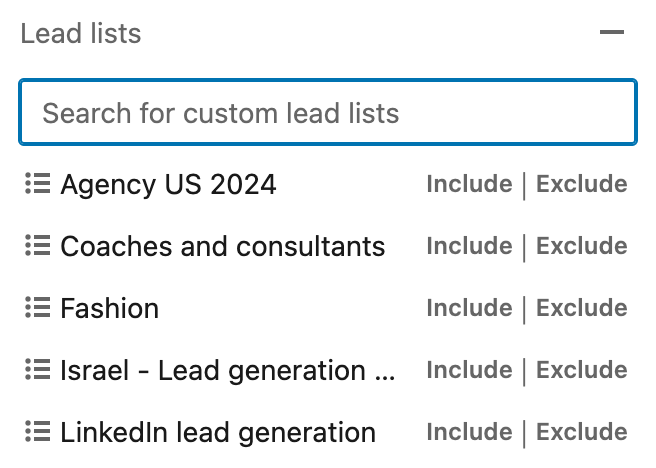This screenshot has width=656, height=468.
Task: Include the LinkedIn lead generation list
Action: click(x=469, y=432)
